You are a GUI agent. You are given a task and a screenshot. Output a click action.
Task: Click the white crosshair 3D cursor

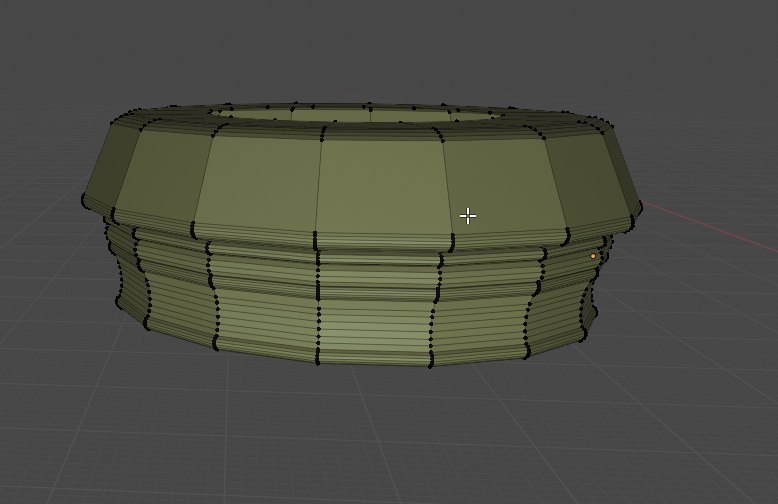click(x=467, y=216)
